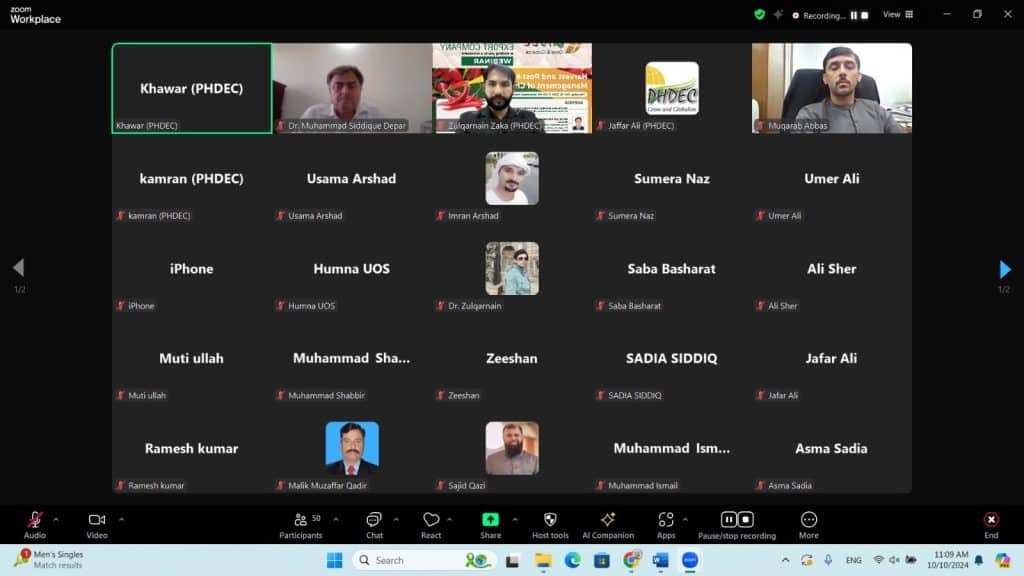This screenshot has width=1024, height=576.
Task: Expand share options arrow beside Share
Action: pos(515,519)
